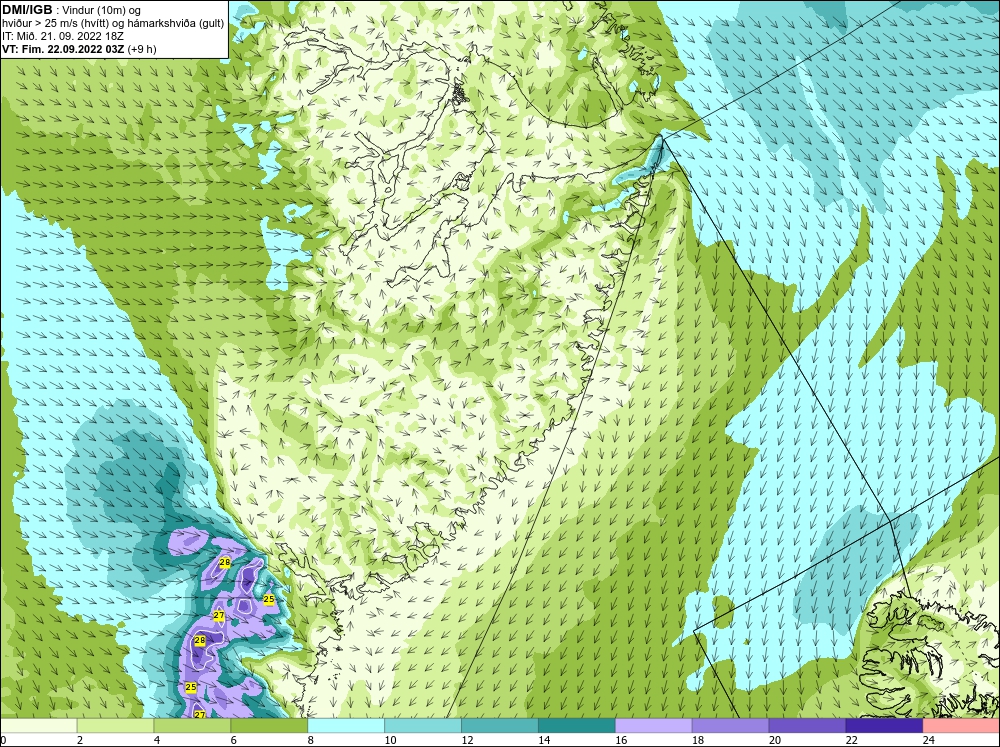Click the "(+9 h)" forecast offset text
This screenshot has height=747, width=1000.
point(142,49)
